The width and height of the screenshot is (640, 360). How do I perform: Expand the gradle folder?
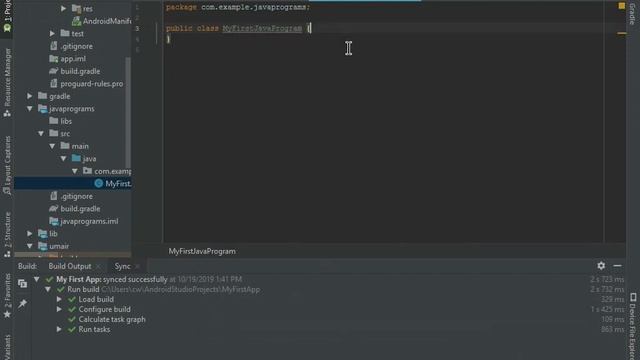pos(30,96)
